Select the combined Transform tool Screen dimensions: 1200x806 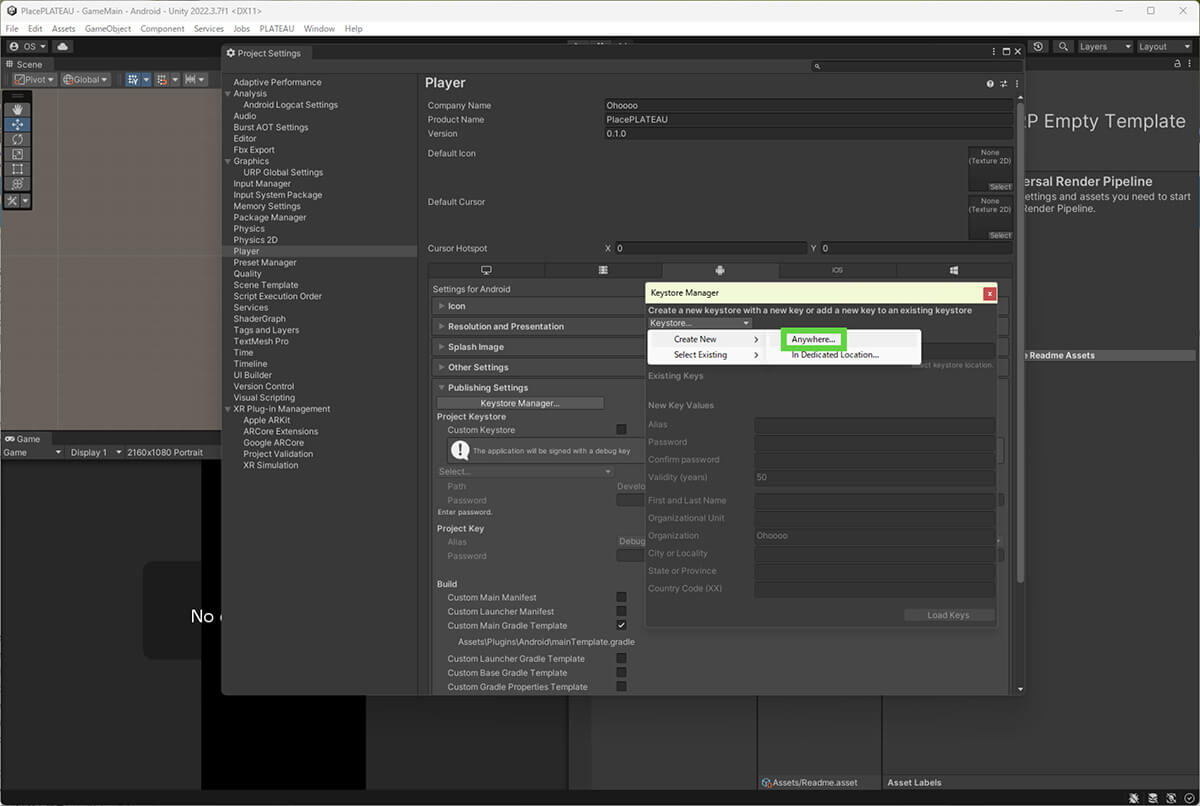(x=17, y=185)
